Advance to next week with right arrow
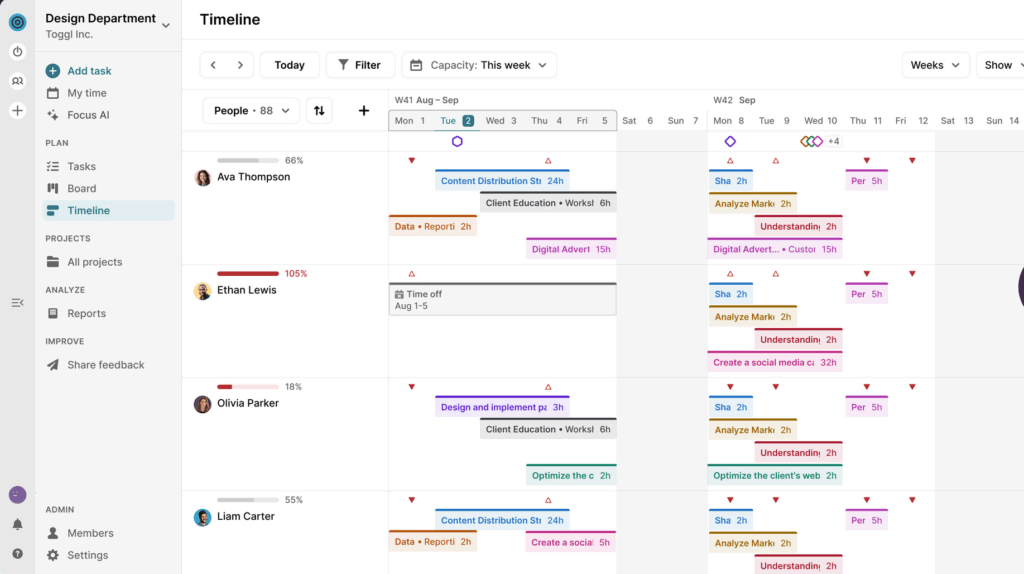 pyautogui.click(x=240, y=65)
